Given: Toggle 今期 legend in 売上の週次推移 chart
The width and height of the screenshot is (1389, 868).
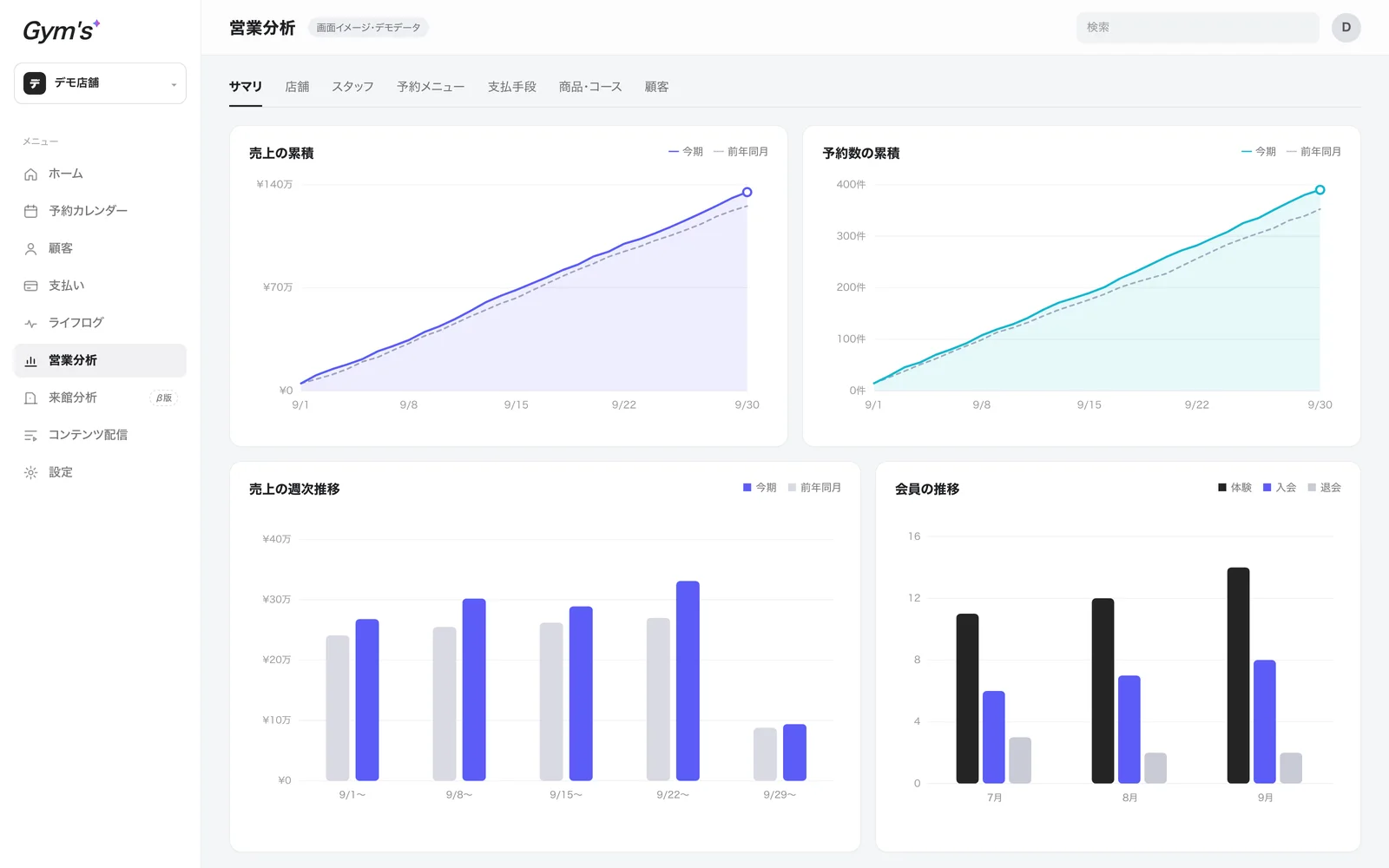Looking at the screenshot, I should [x=760, y=488].
